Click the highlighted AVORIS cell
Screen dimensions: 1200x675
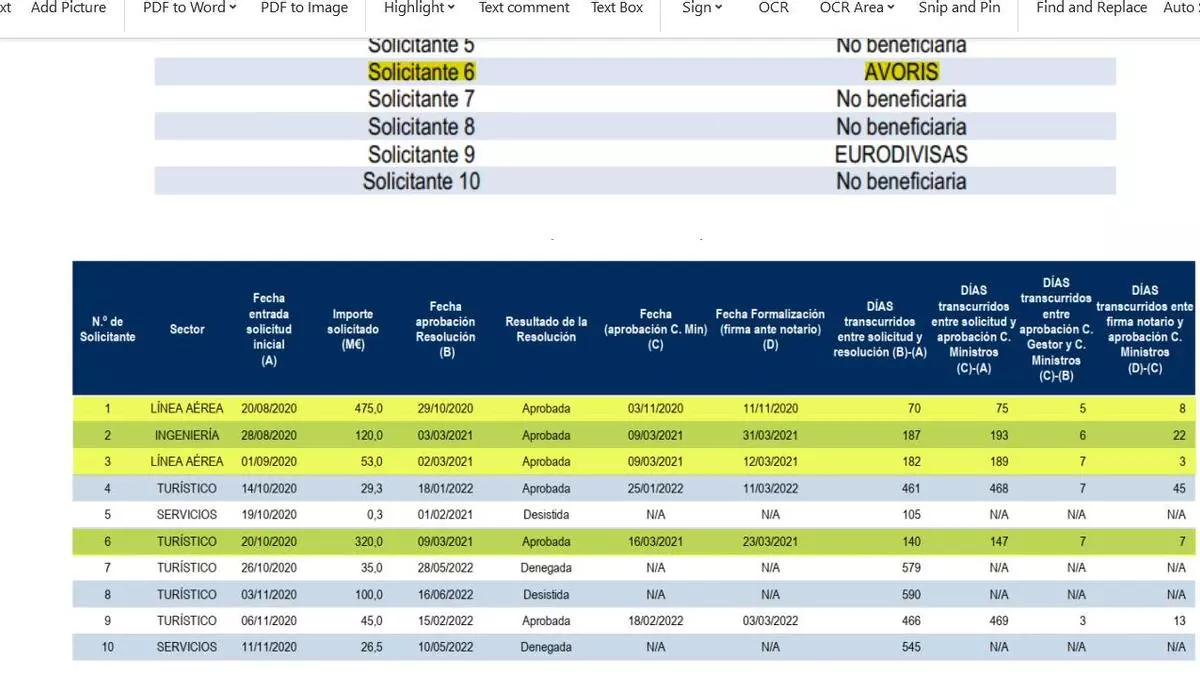tap(901, 72)
